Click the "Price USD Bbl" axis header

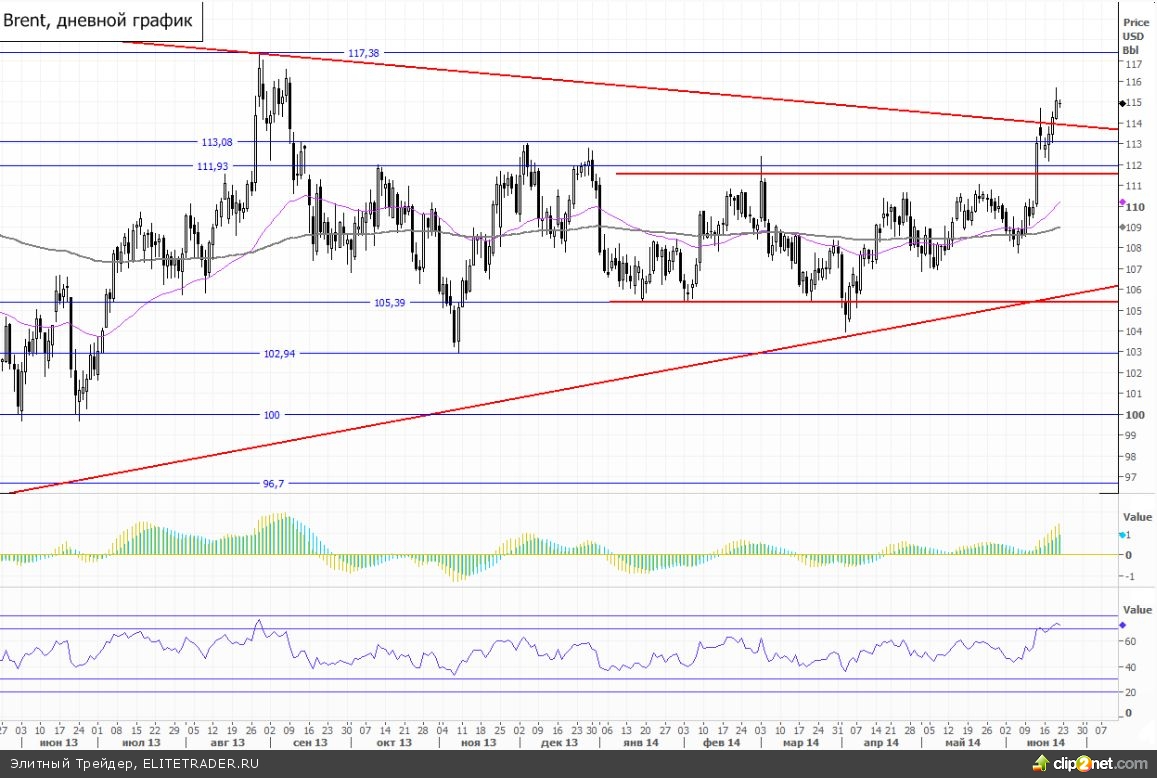tap(1136, 35)
